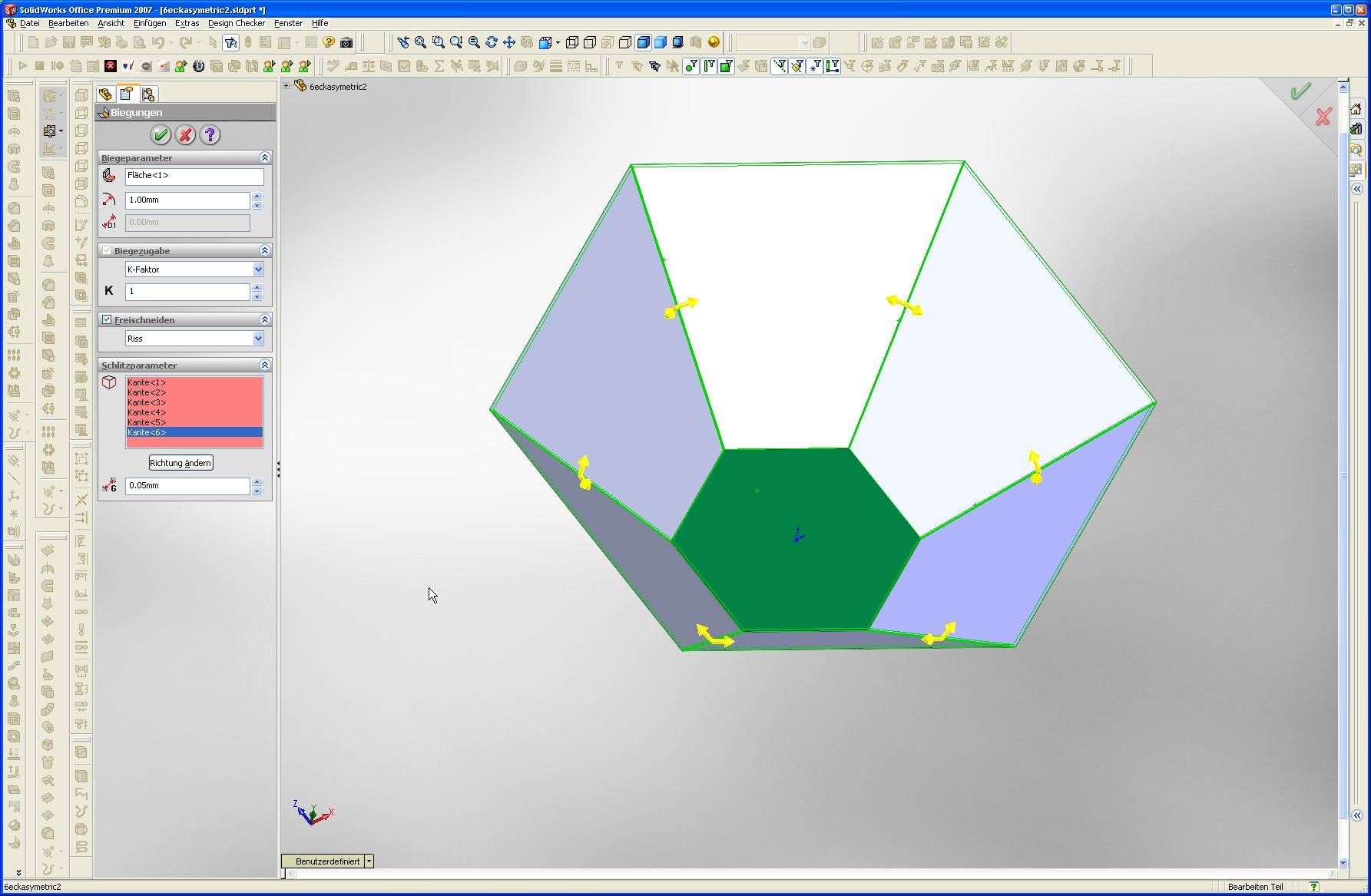
Task: Open the K-Faktor dropdown
Action: 258,269
